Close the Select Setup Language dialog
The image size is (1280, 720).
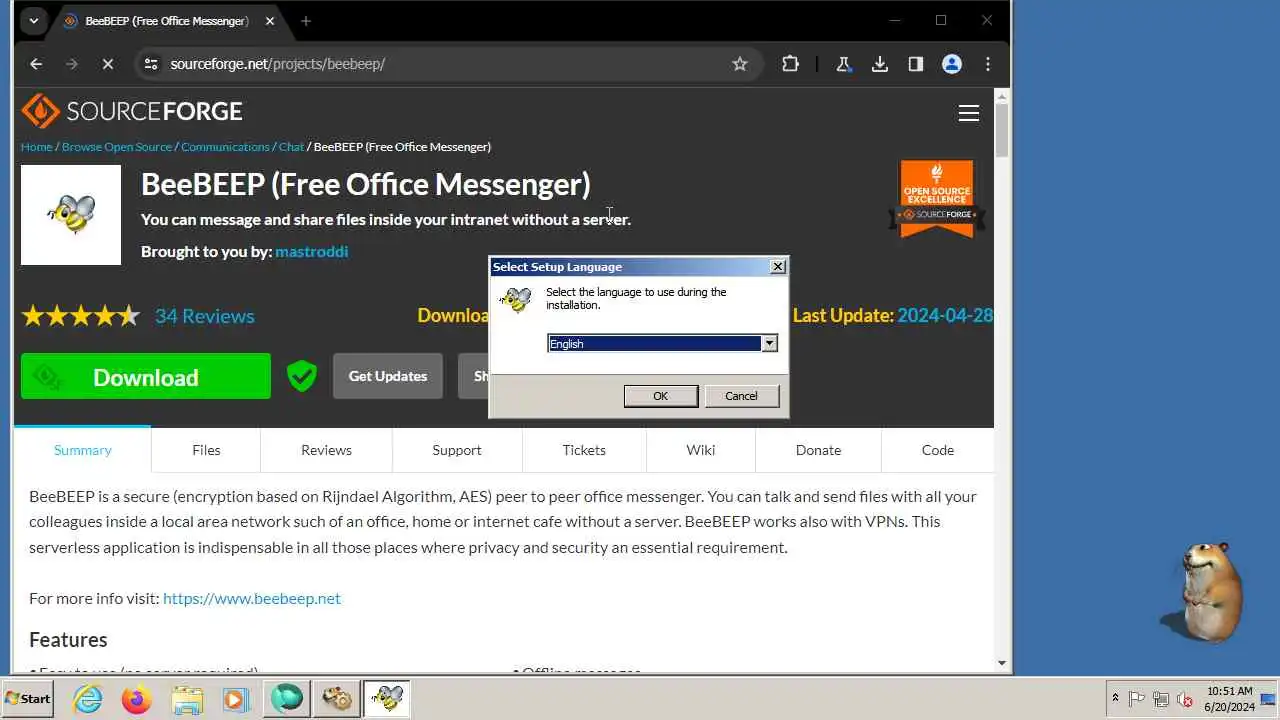[778, 266]
